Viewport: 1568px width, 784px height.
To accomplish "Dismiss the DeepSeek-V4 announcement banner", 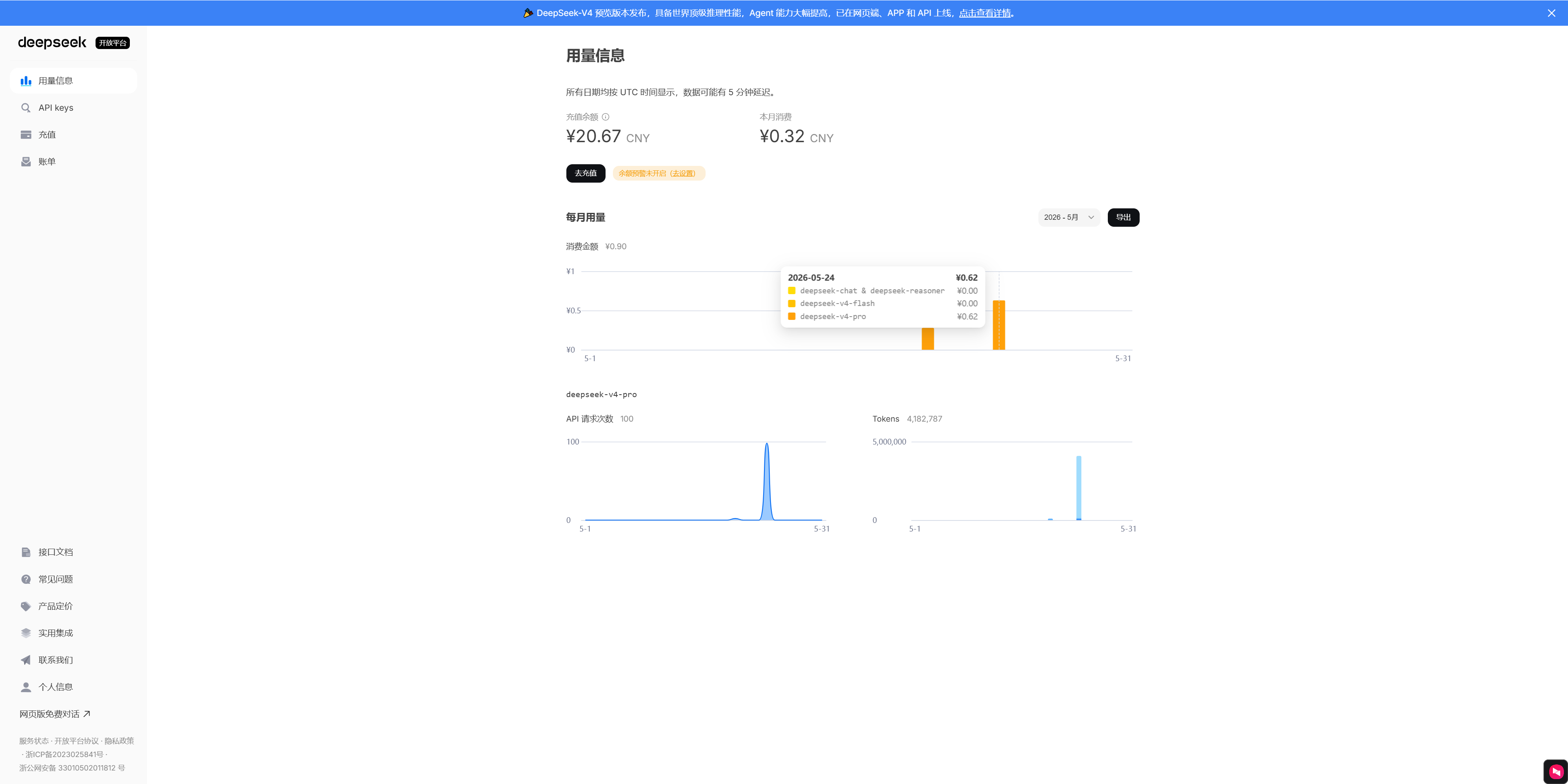I will [1552, 13].
